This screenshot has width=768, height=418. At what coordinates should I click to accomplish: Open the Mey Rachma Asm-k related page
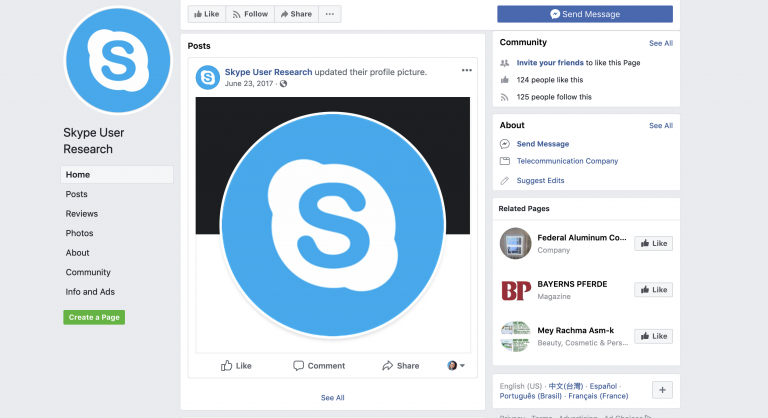click(576, 331)
